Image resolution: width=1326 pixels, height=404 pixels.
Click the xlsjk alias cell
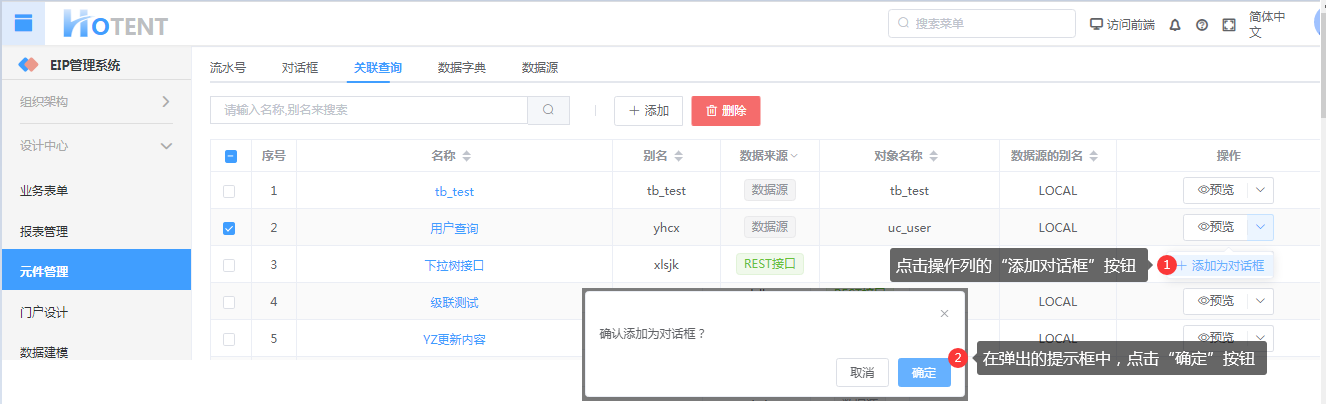pyautogui.click(x=666, y=265)
